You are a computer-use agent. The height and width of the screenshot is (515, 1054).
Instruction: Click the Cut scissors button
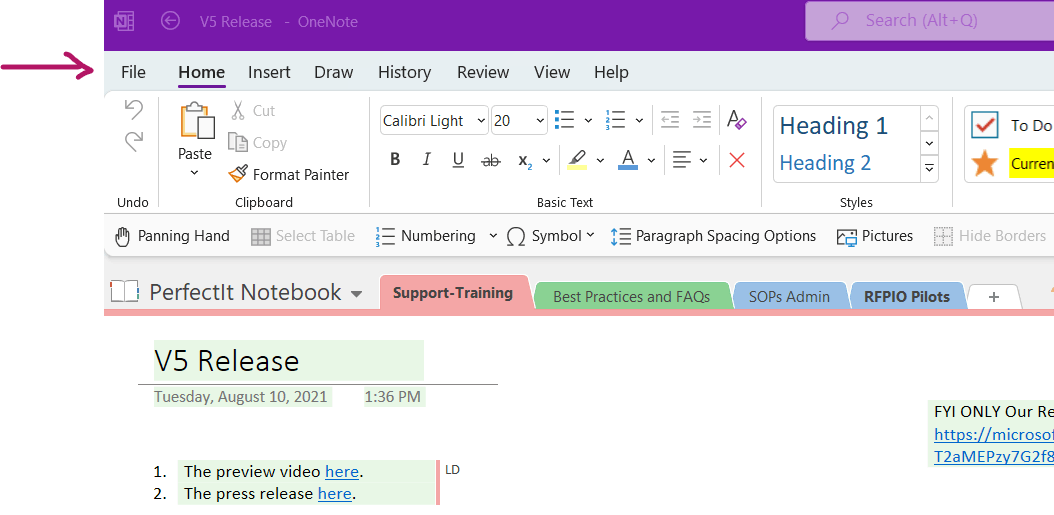pyautogui.click(x=252, y=110)
